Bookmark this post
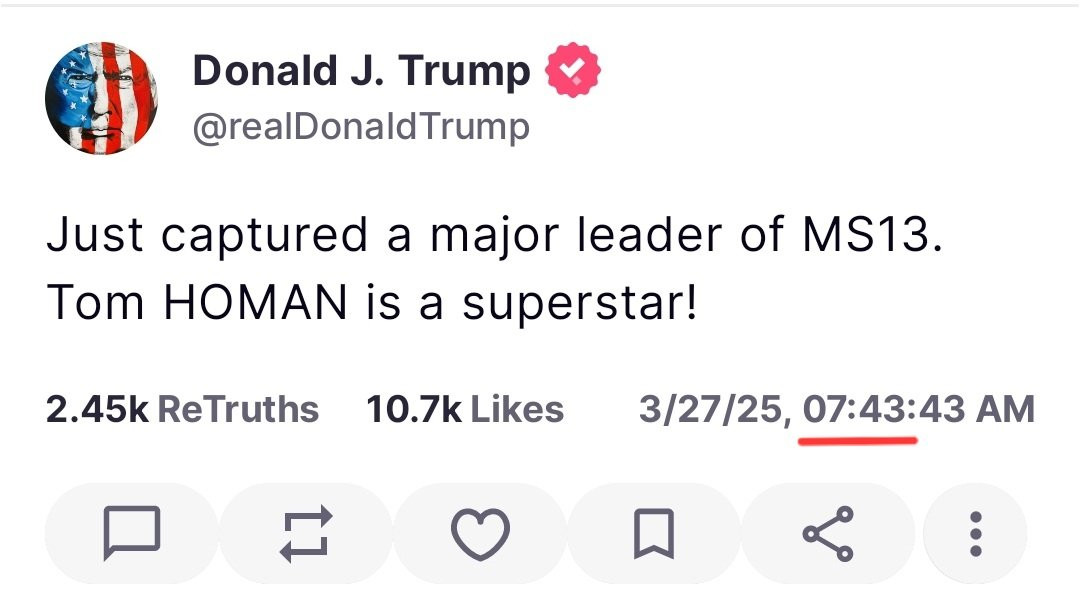 tap(654, 532)
